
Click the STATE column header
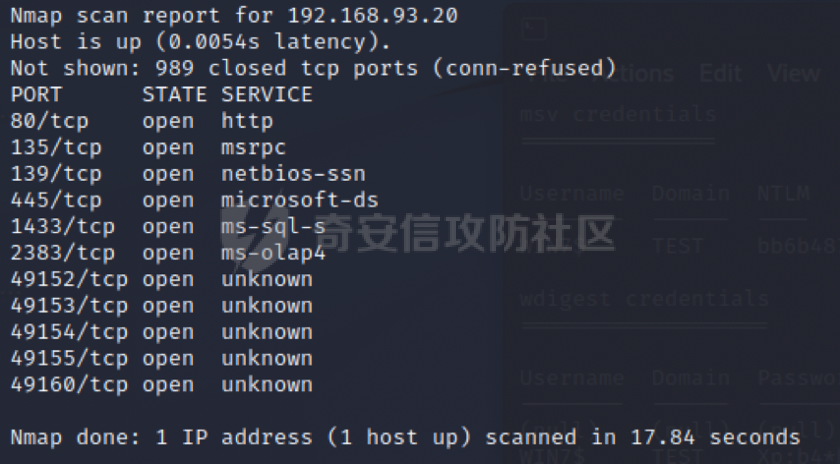(174, 95)
